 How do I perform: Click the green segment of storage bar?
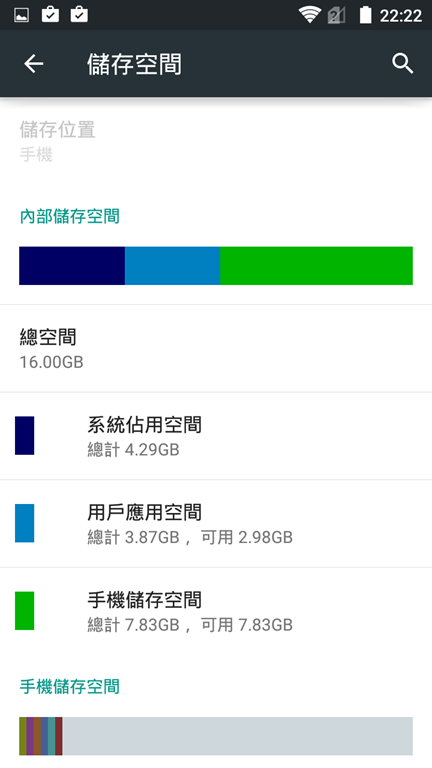316,265
